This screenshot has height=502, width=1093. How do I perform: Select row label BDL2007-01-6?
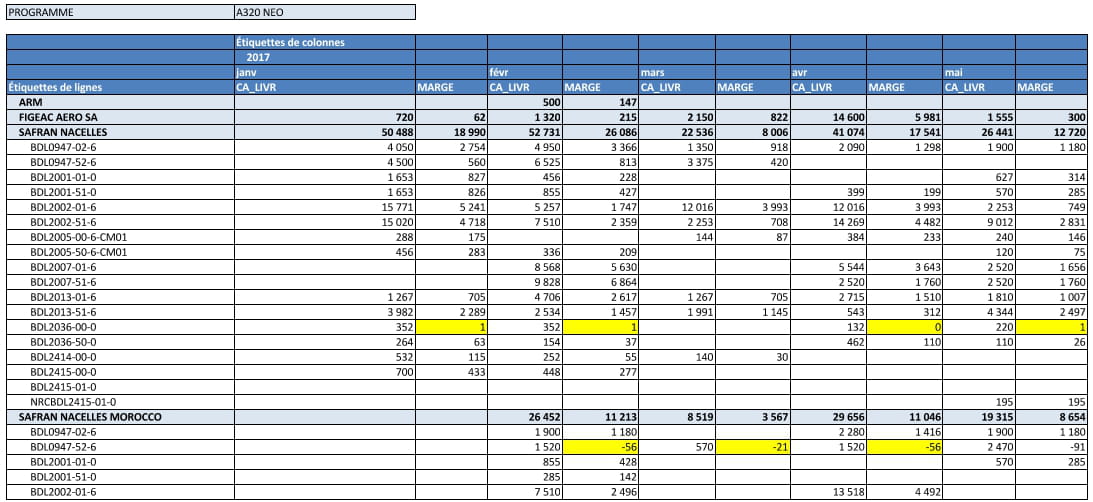[121, 266]
